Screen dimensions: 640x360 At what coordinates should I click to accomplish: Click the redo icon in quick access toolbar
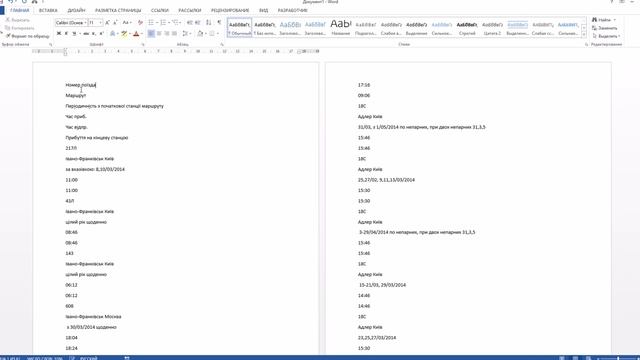point(24,2)
